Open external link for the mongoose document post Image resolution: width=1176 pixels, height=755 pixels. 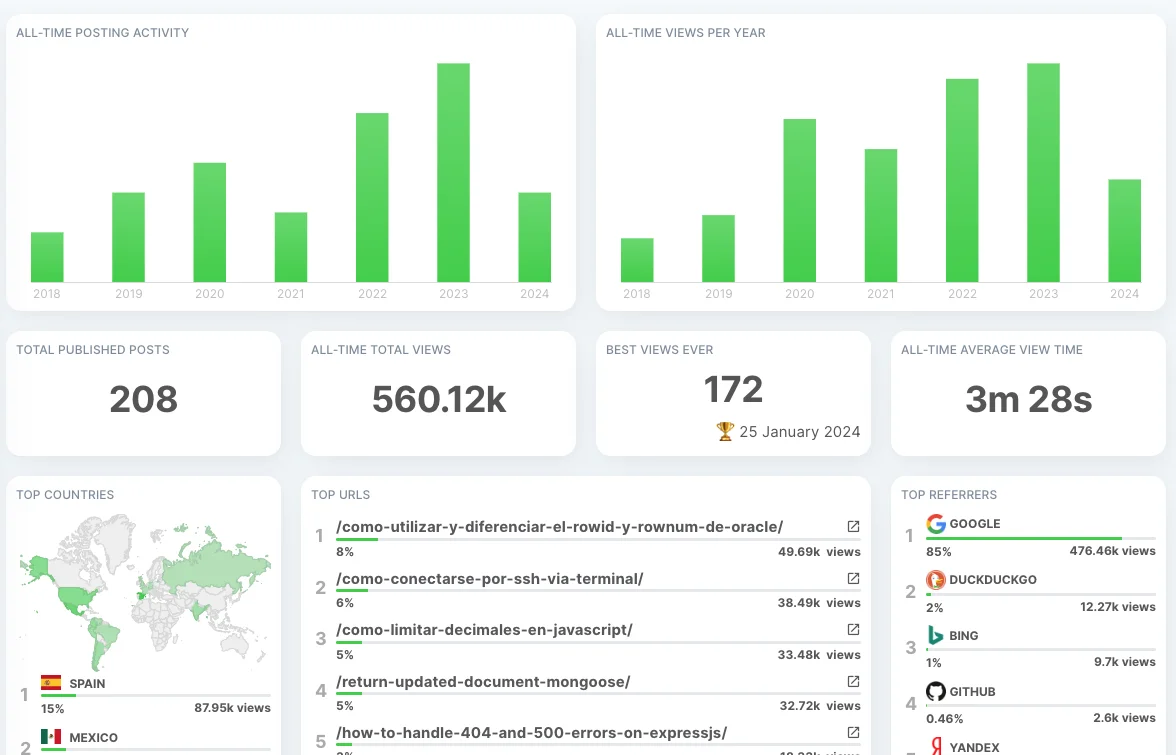click(852, 681)
